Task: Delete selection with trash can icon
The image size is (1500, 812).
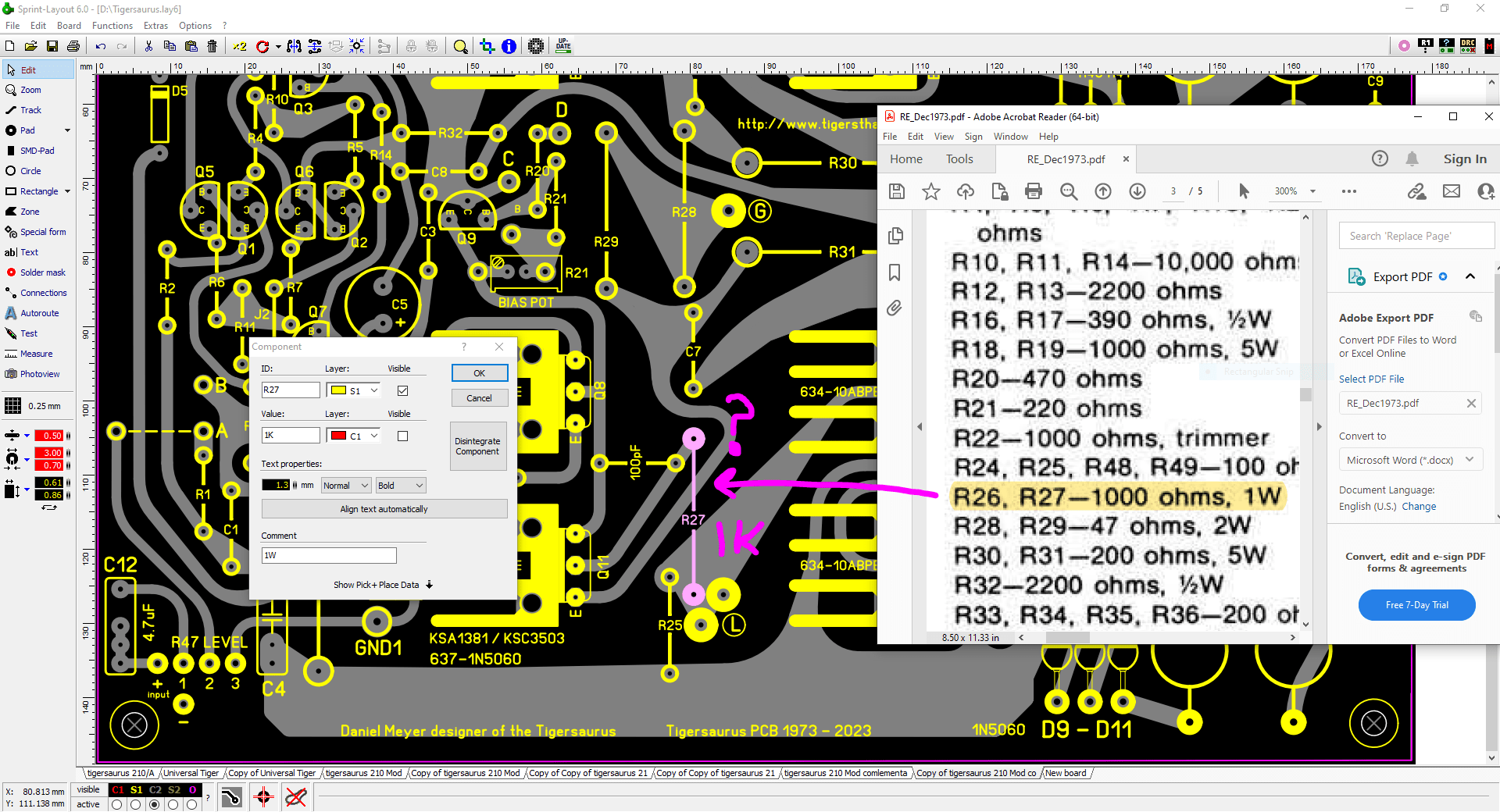Action: [x=212, y=46]
